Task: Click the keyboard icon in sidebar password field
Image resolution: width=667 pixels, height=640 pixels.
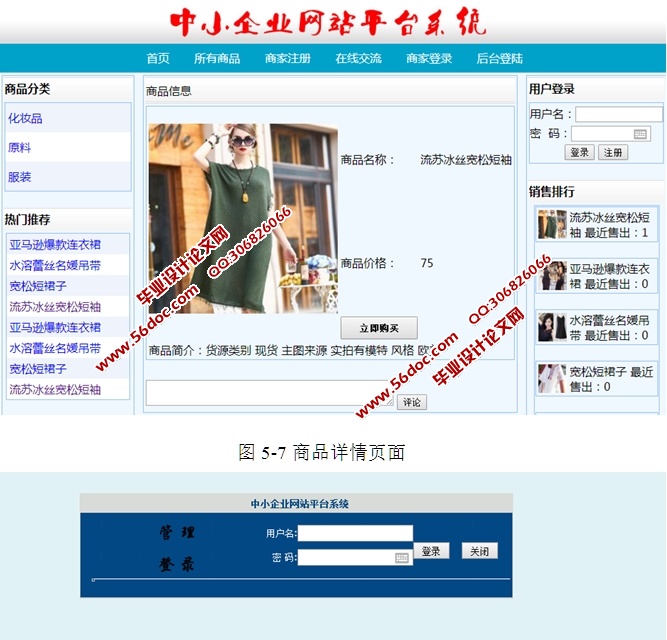Action: click(640, 134)
